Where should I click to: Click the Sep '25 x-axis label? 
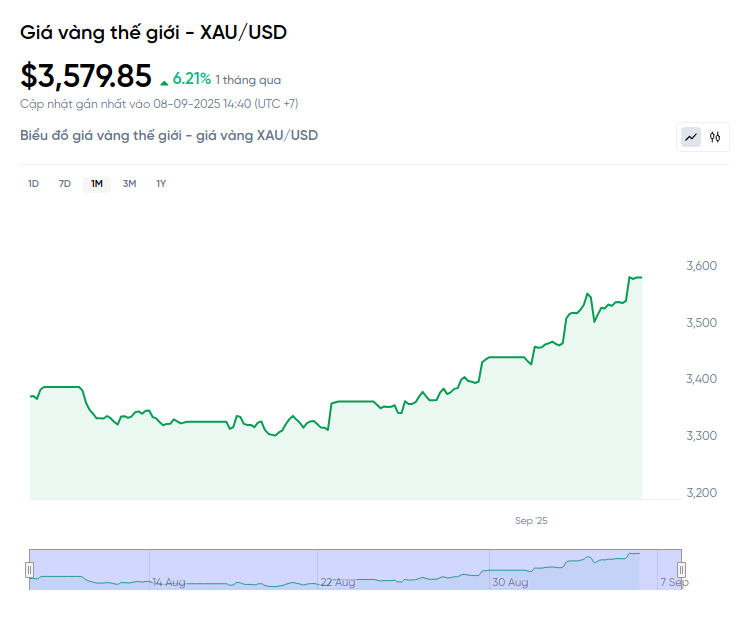point(531,521)
